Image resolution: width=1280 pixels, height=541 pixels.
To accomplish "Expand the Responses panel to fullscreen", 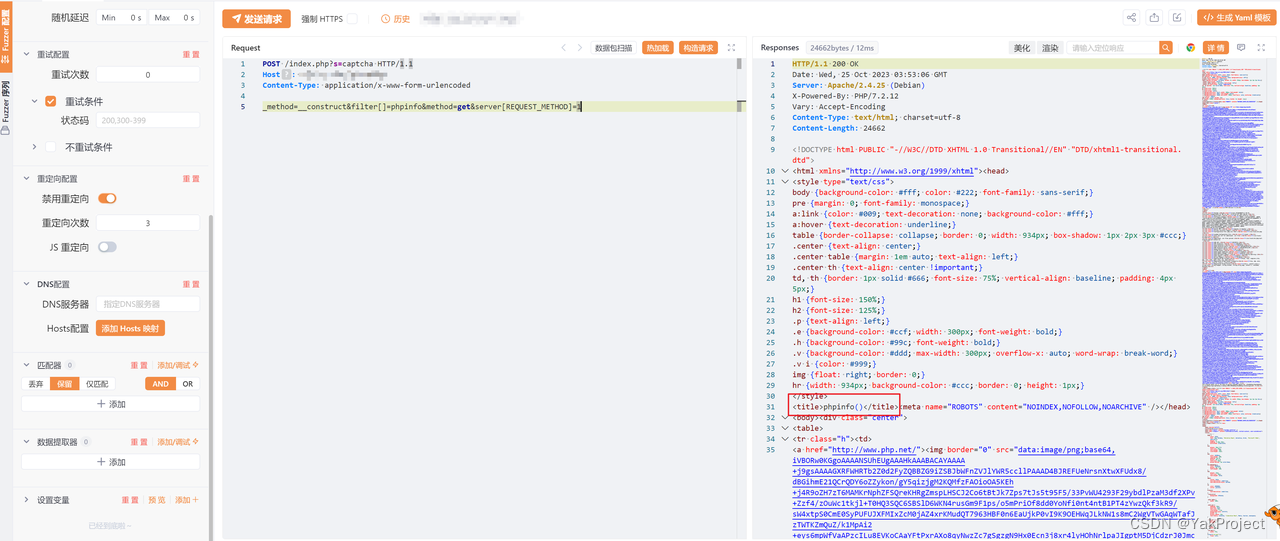I will [1261, 48].
